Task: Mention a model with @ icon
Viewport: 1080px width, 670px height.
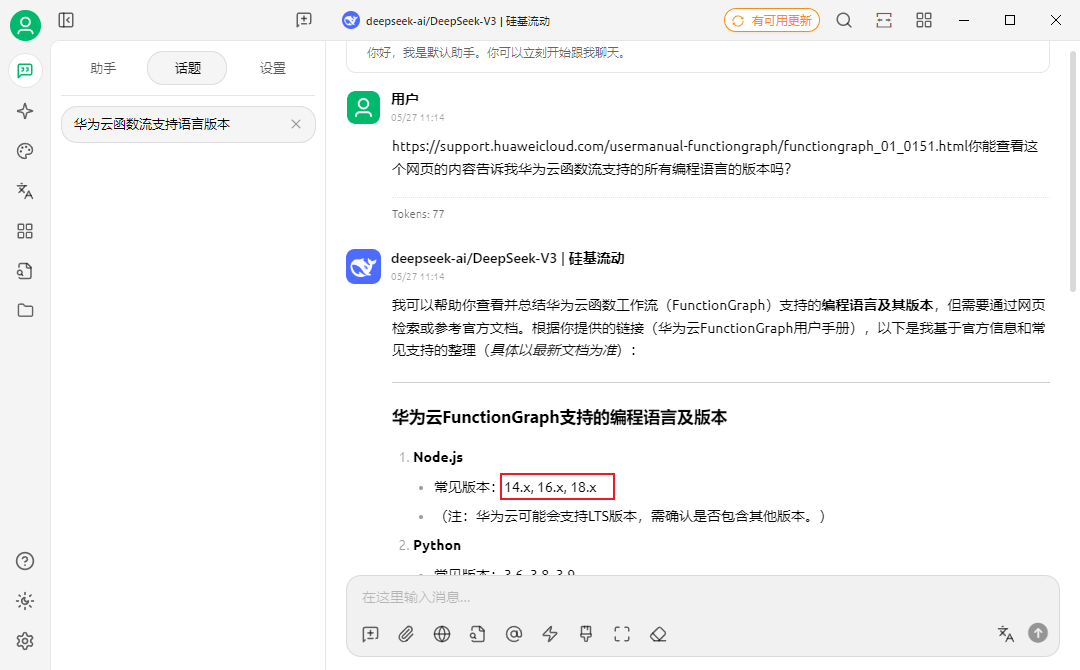Action: pos(514,634)
